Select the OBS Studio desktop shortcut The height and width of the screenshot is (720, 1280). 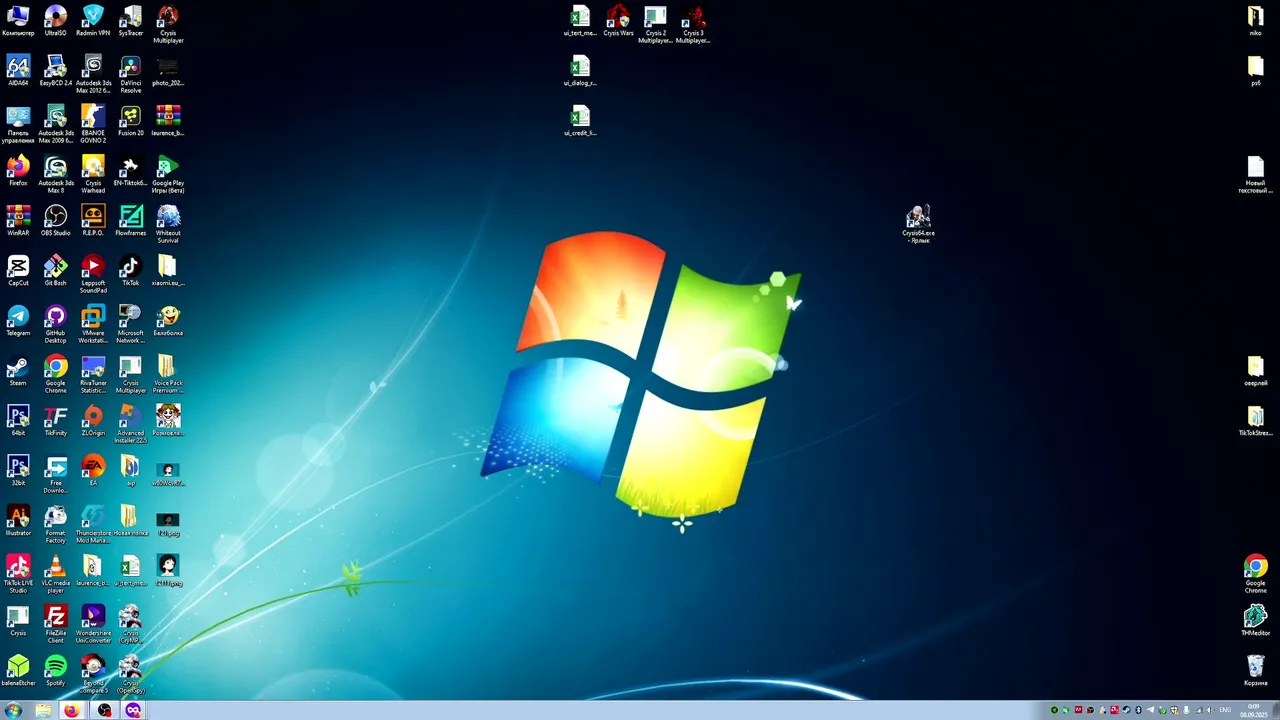[55, 221]
